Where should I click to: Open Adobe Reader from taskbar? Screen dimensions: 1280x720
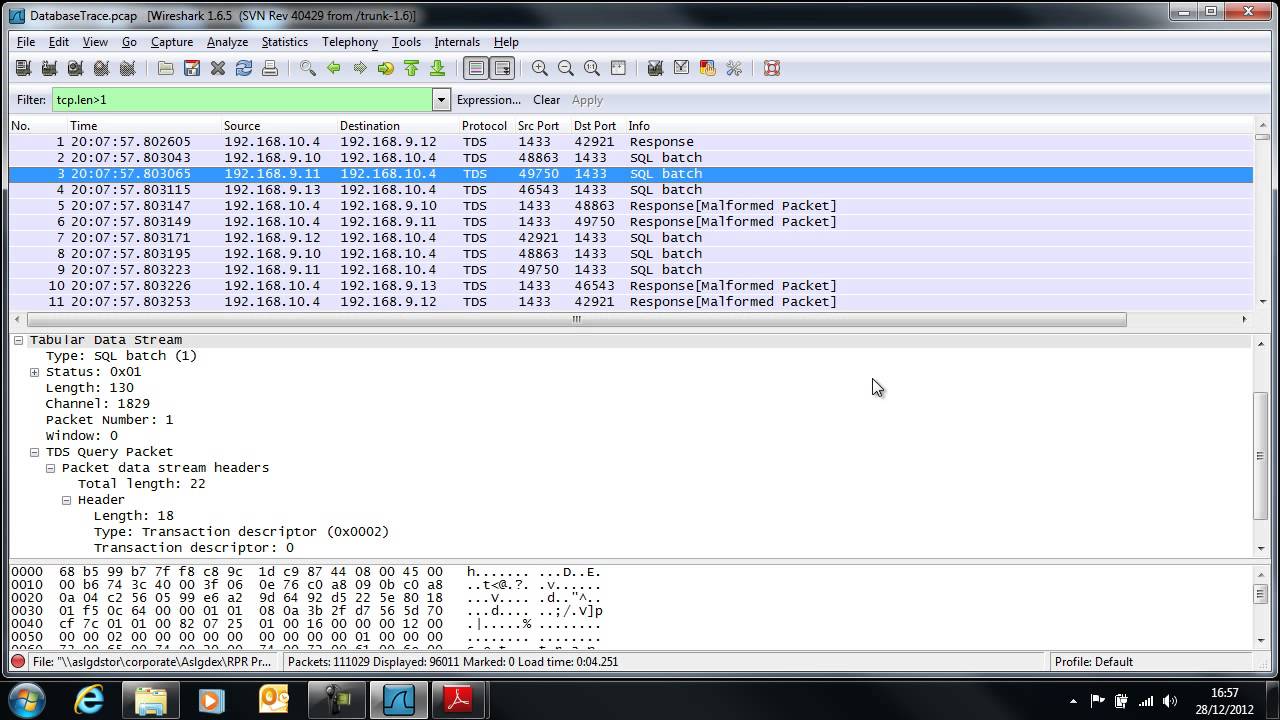coord(458,700)
